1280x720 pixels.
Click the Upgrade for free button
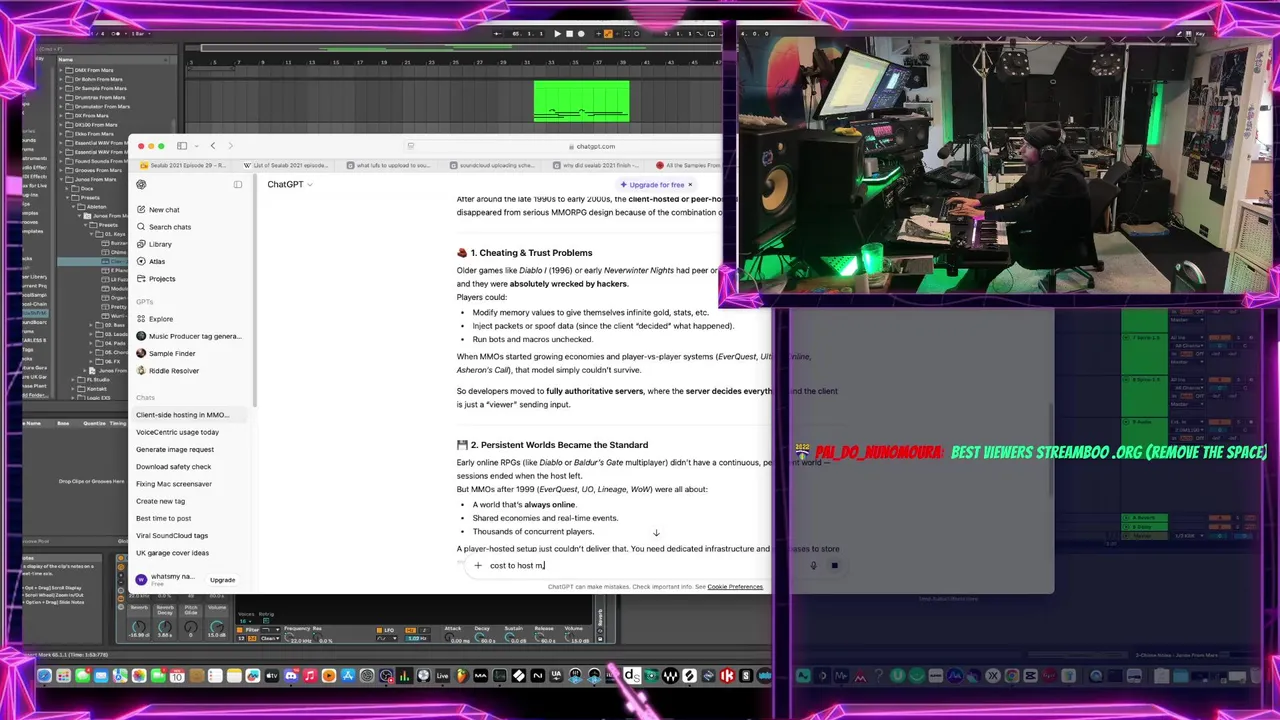653,185
